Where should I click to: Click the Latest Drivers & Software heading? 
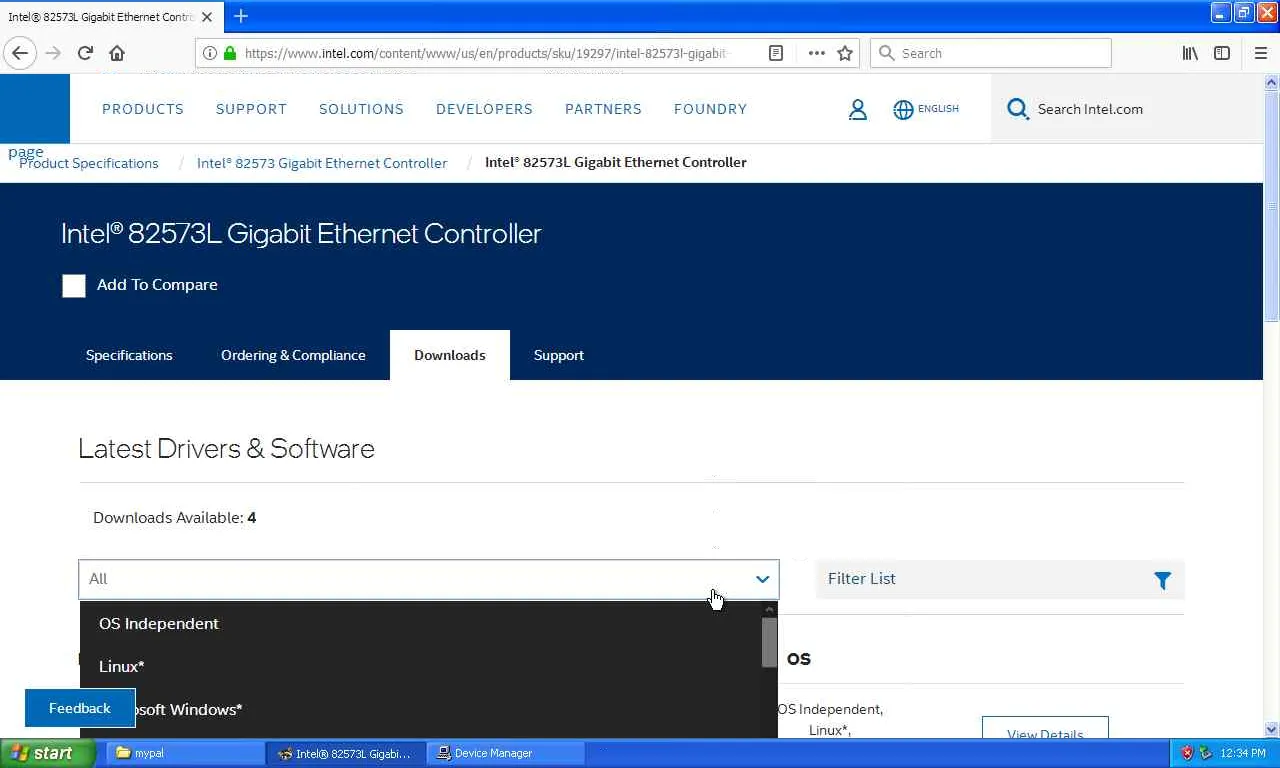pos(226,448)
